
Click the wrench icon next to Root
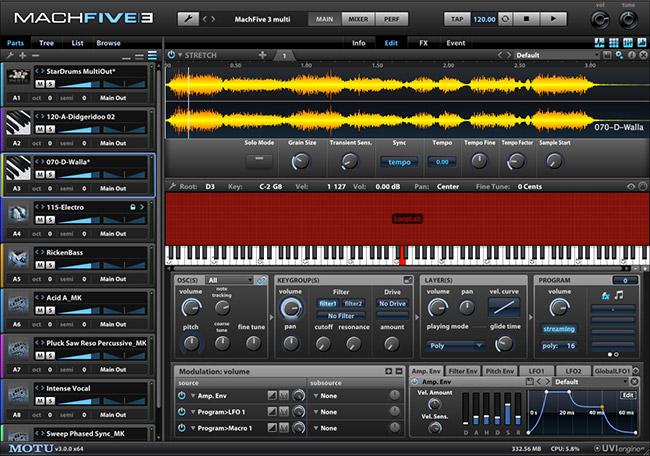point(170,185)
